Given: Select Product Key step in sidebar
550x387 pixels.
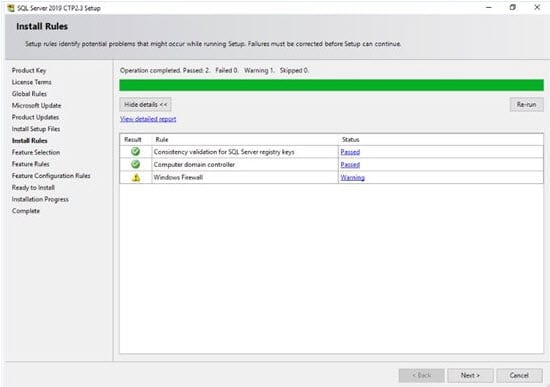Looking at the screenshot, I should (29, 70).
